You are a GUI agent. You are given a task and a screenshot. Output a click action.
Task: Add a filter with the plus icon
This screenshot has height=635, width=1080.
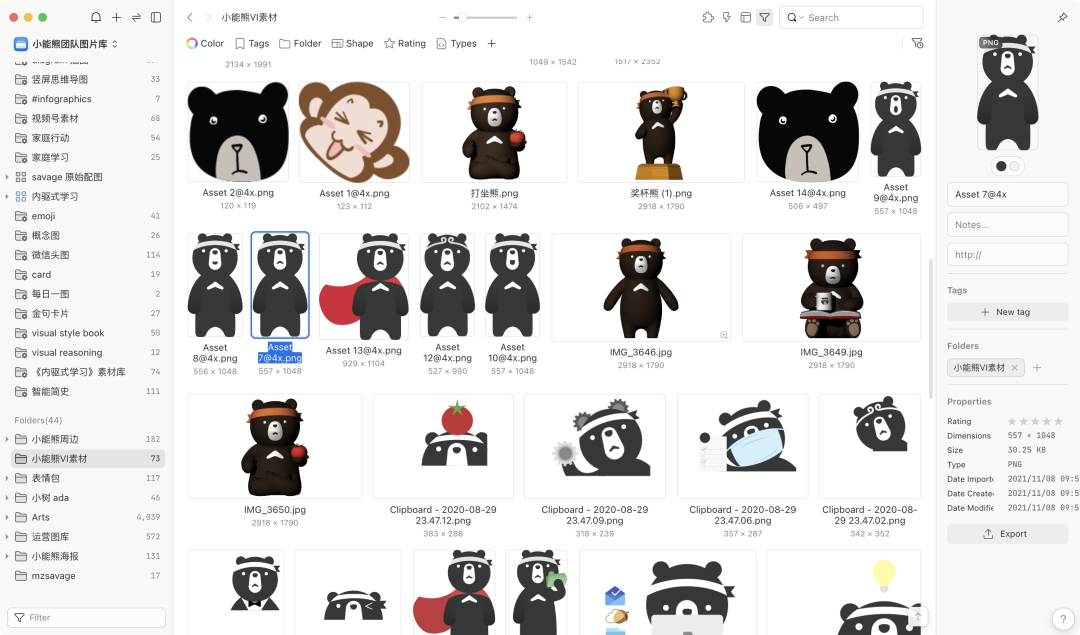coord(492,43)
